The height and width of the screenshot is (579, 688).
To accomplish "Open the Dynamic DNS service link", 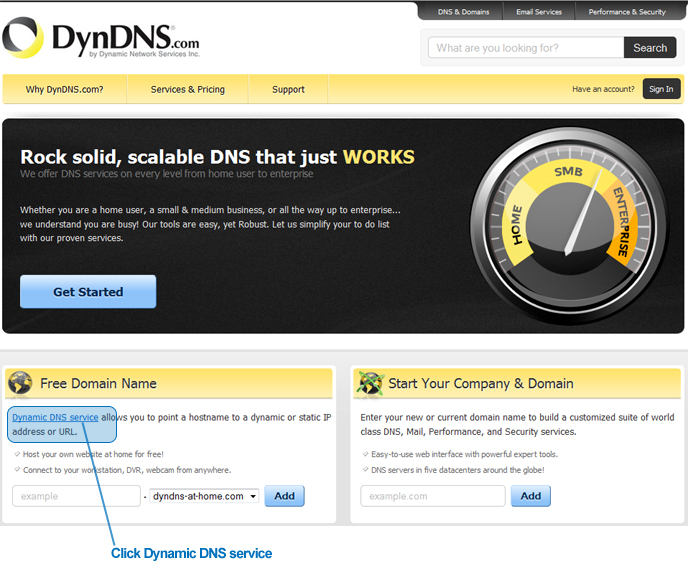I will 55,418.
